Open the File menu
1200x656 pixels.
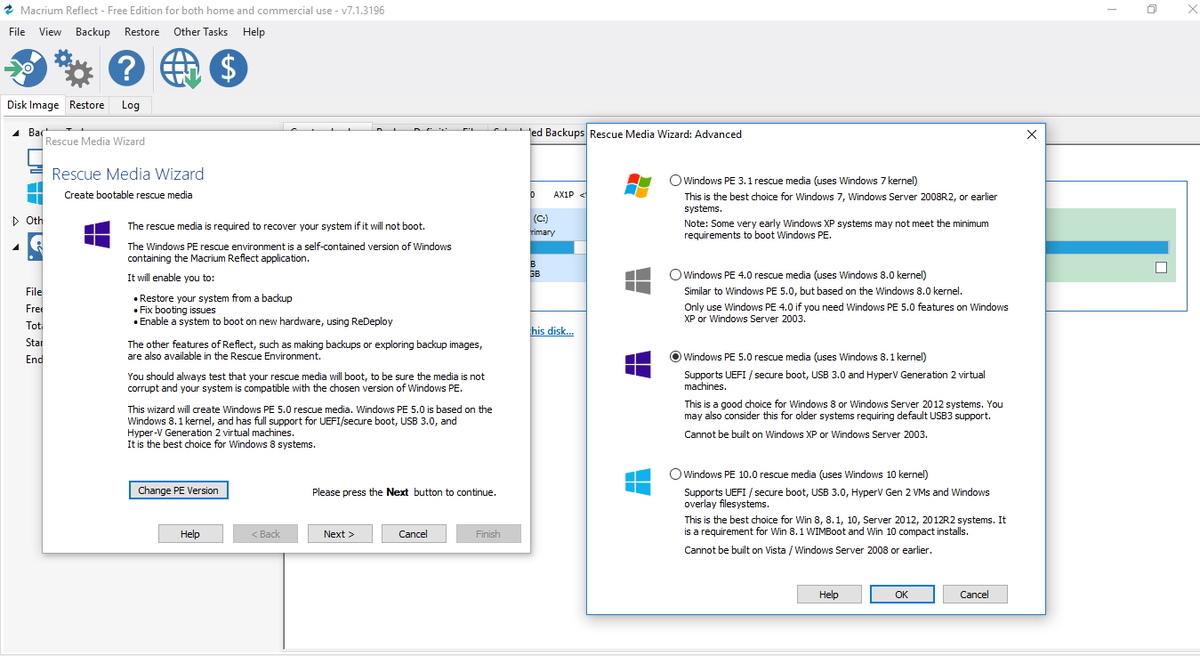click(17, 32)
